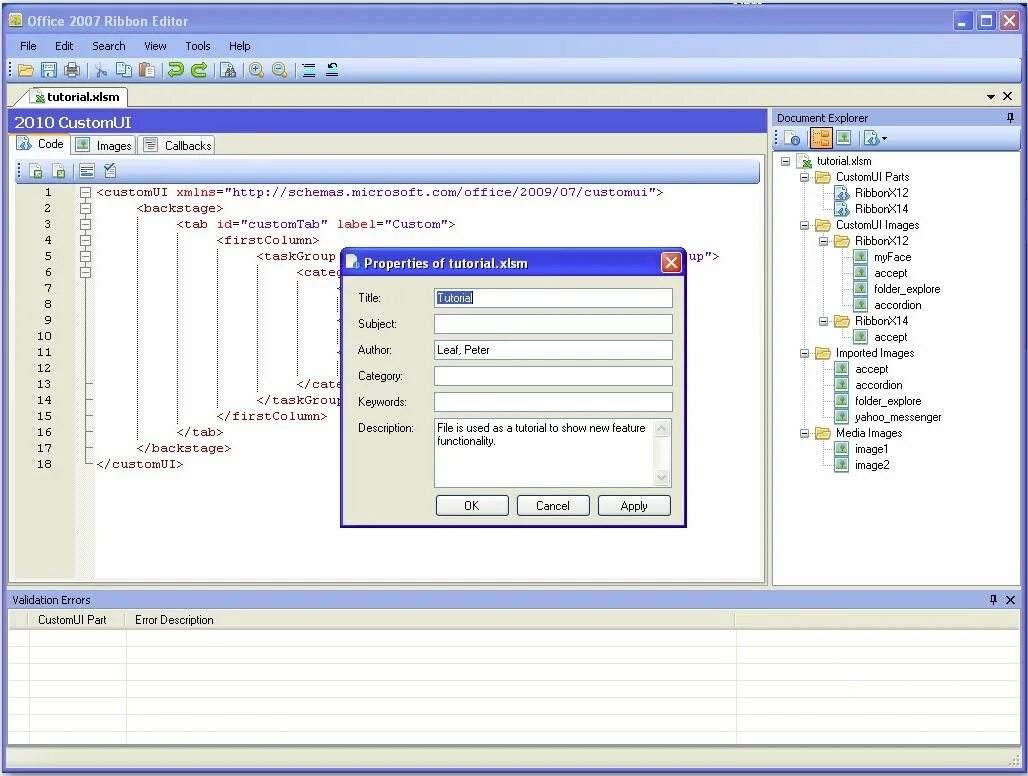Copy text with the Copy toolbar icon
Viewport: 1028px width, 776px height.
[123, 69]
